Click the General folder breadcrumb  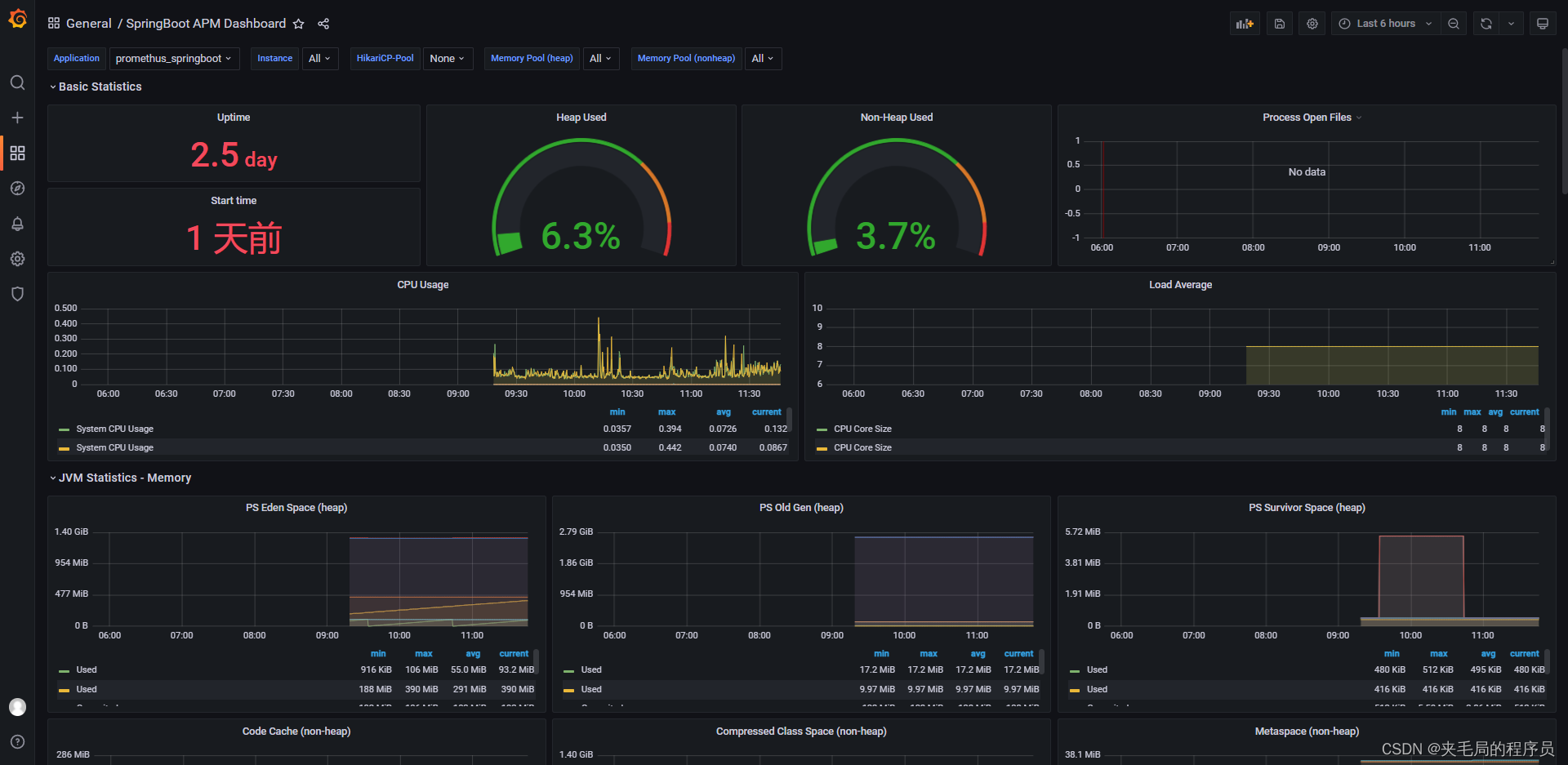point(88,24)
